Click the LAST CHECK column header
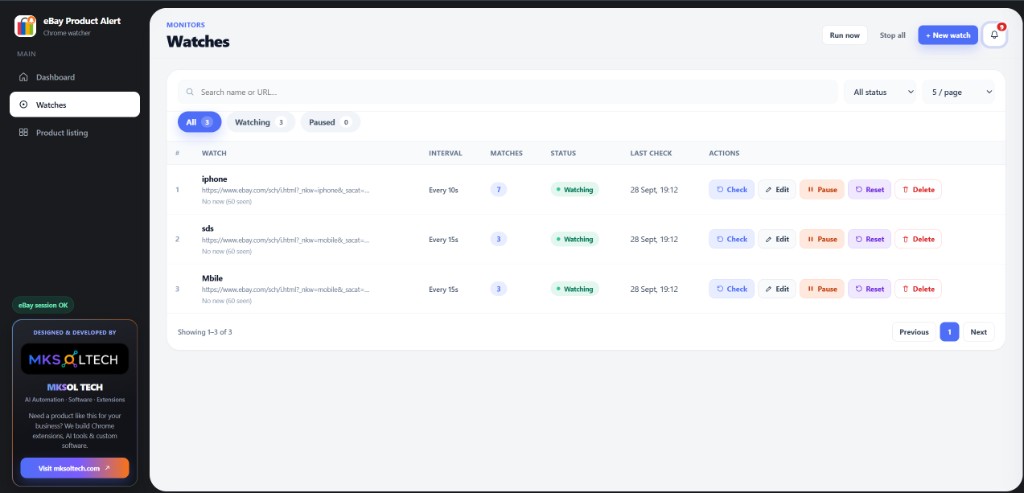Viewport: 1024px width, 493px height. pos(651,153)
